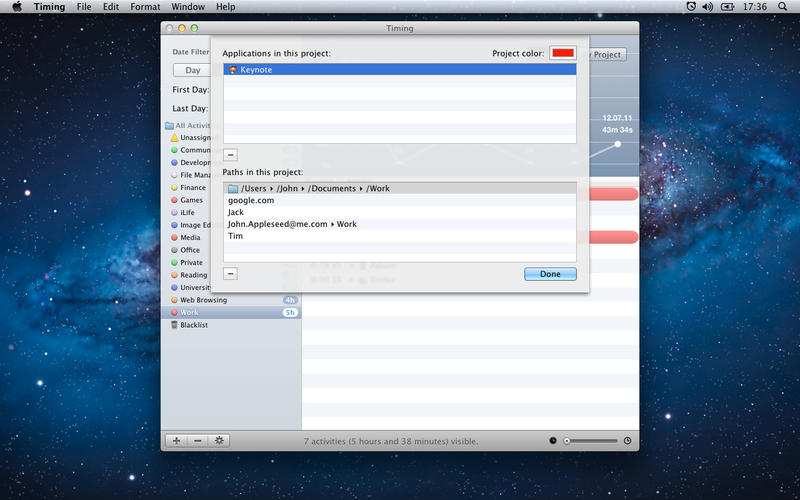Select the /Users/John/Documents/Work path row
This screenshot has width=800, height=500.
[x=400, y=188]
